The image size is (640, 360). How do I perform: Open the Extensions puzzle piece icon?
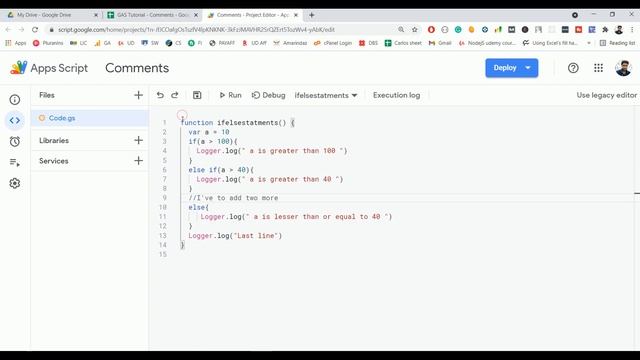[605, 29]
